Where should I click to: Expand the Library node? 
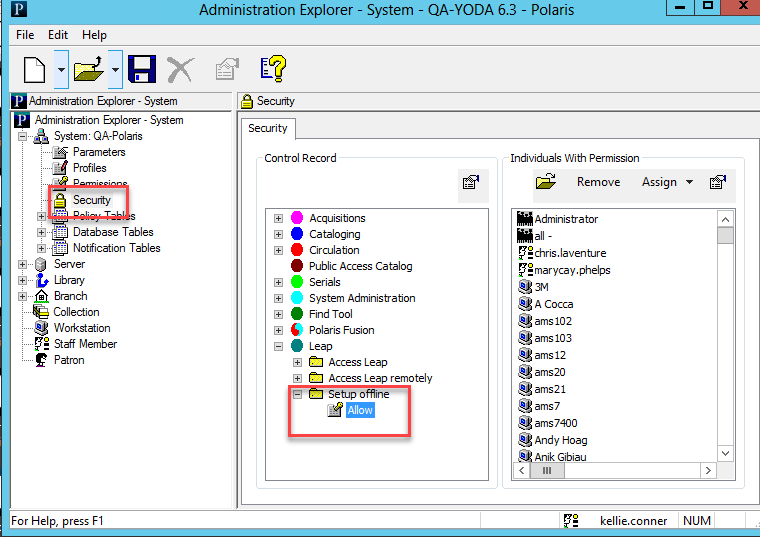point(22,281)
